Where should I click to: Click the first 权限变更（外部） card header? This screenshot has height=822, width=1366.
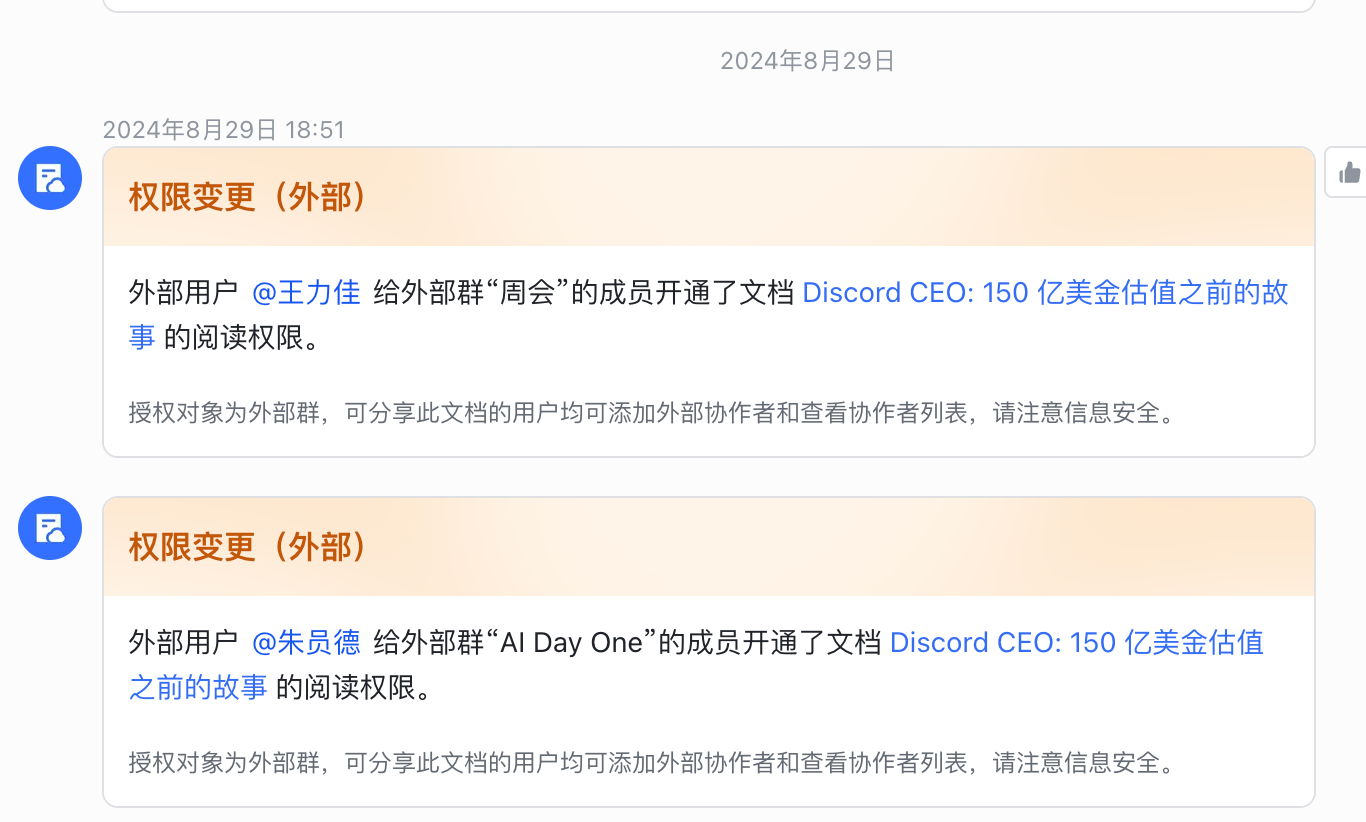pos(709,197)
